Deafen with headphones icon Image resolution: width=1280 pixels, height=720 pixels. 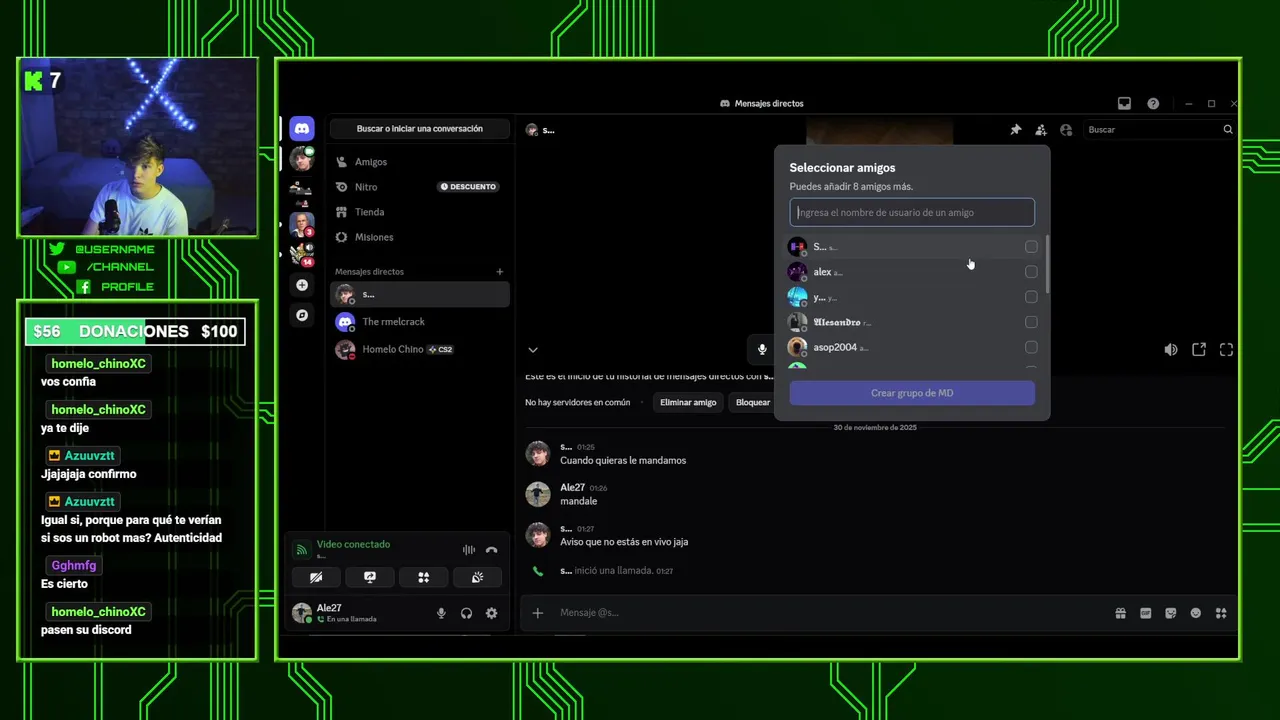(466, 614)
